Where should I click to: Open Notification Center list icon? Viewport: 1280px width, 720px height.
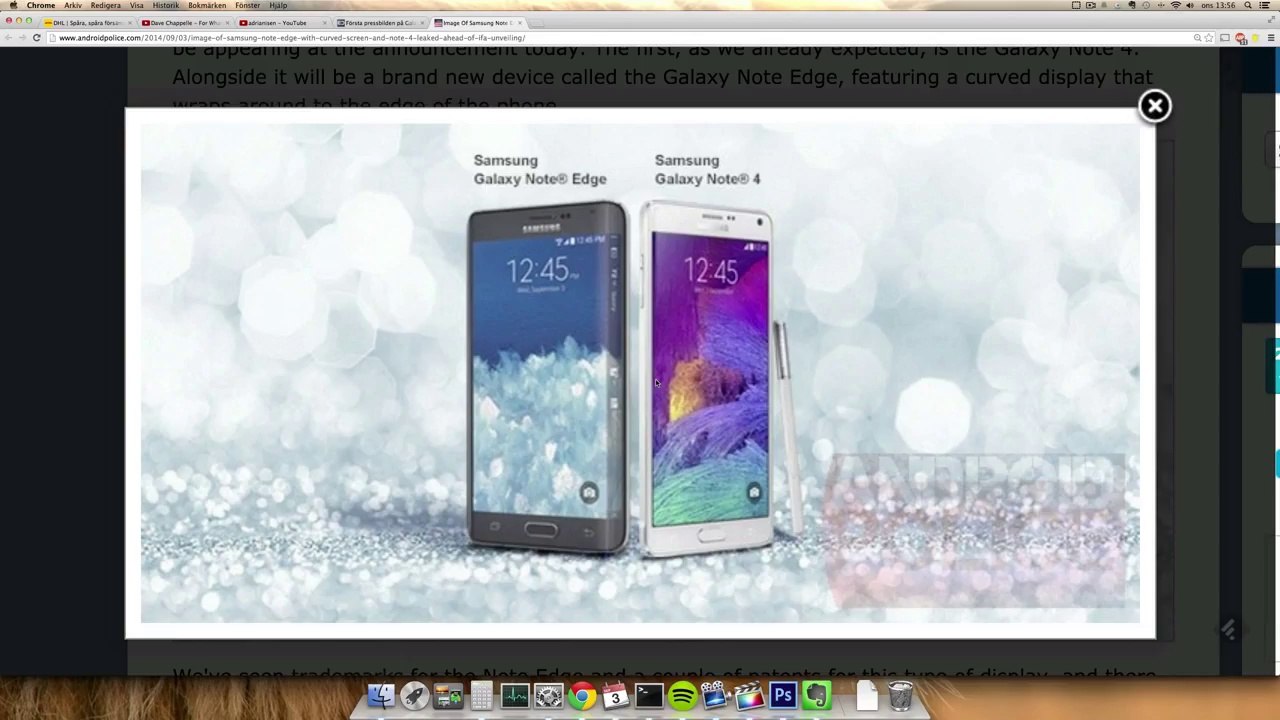pos(1267,6)
